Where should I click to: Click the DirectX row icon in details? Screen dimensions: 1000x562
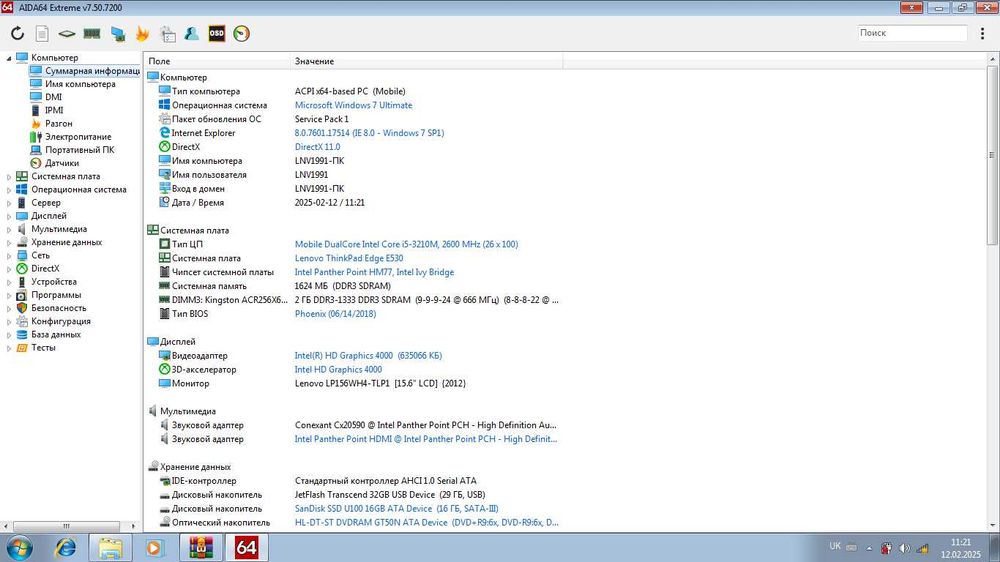point(165,147)
